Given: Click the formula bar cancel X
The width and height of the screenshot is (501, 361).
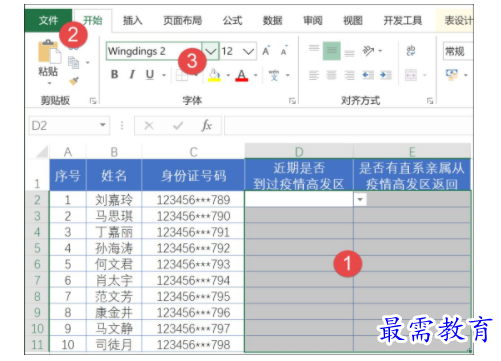Looking at the screenshot, I should pyautogui.click(x=149, y=126).
